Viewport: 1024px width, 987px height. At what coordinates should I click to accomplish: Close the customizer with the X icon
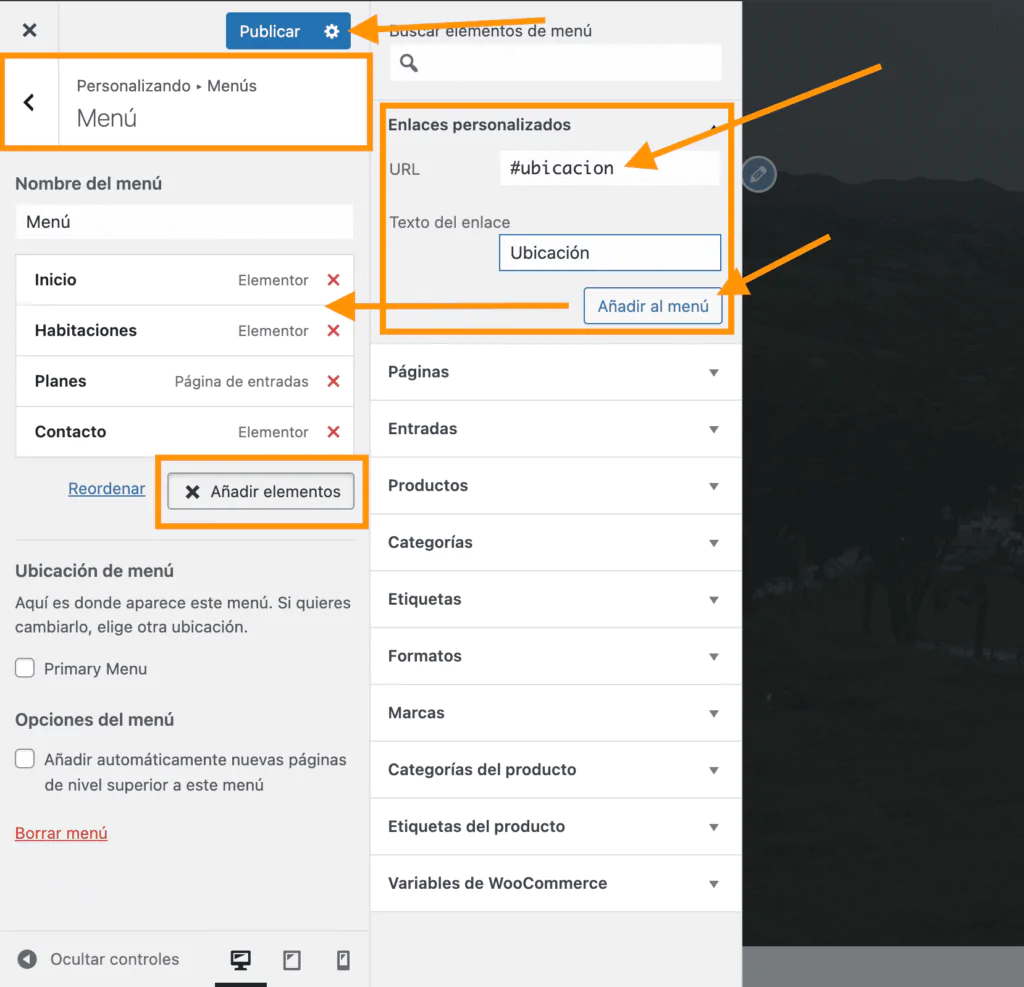pyautogui.click(x=29, y=30)
